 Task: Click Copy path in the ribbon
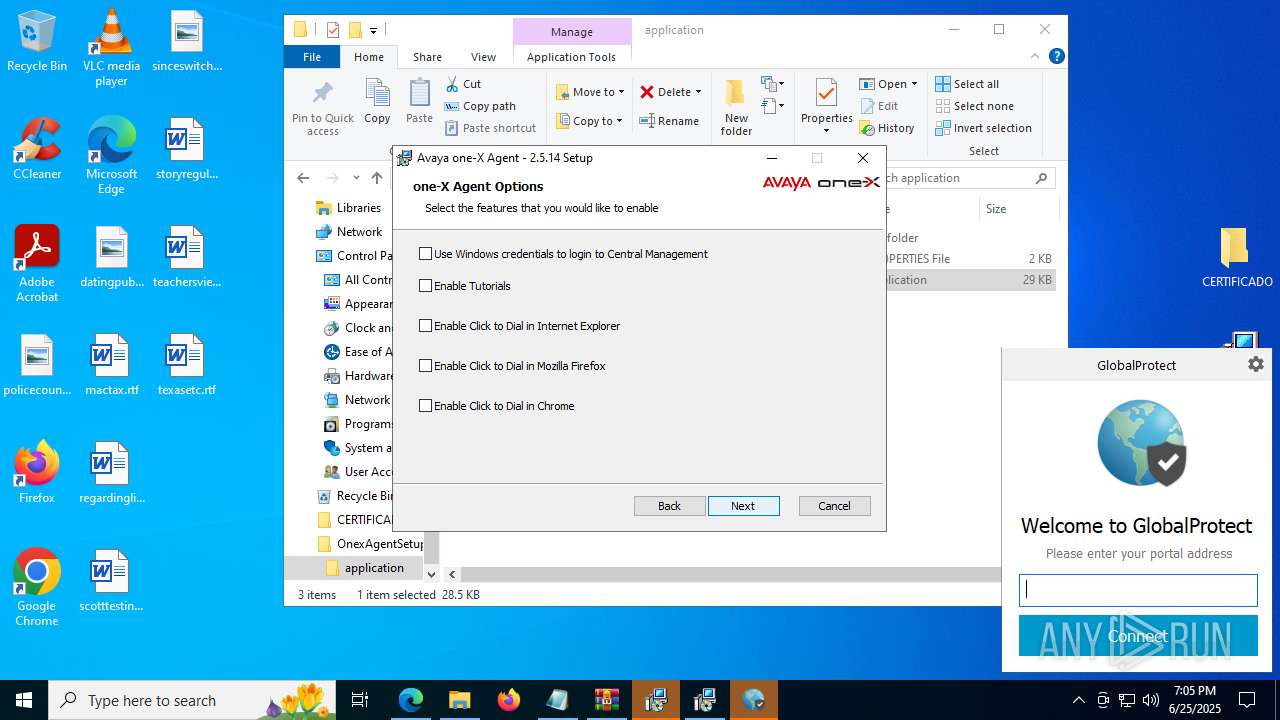point(480,106)
